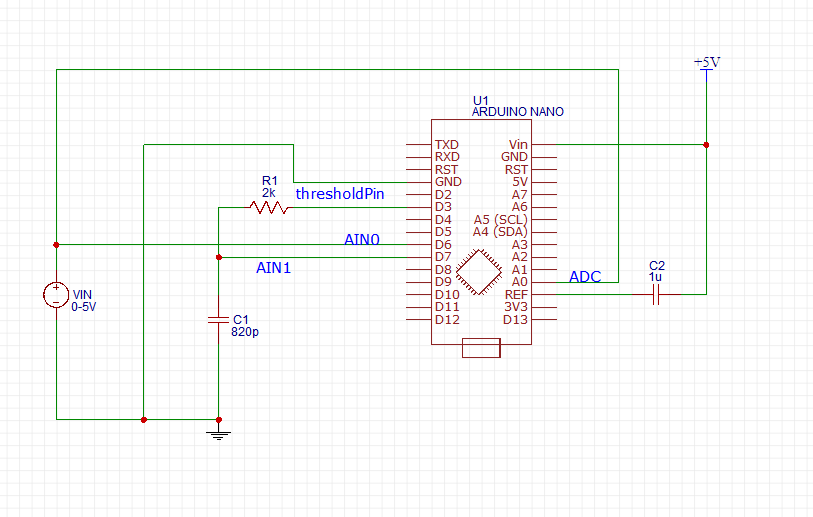Click the thresholdPin net label

point(340,194)
